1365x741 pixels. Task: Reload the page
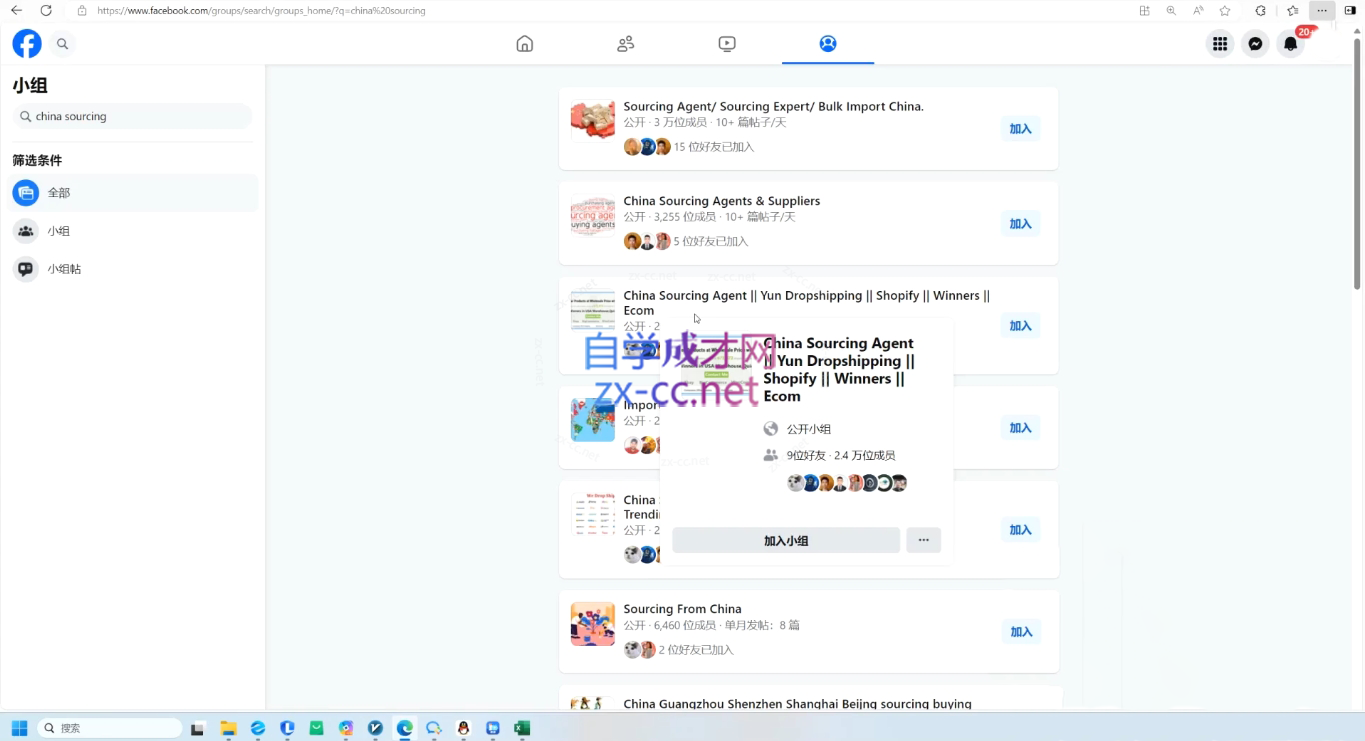click(46, 10)
